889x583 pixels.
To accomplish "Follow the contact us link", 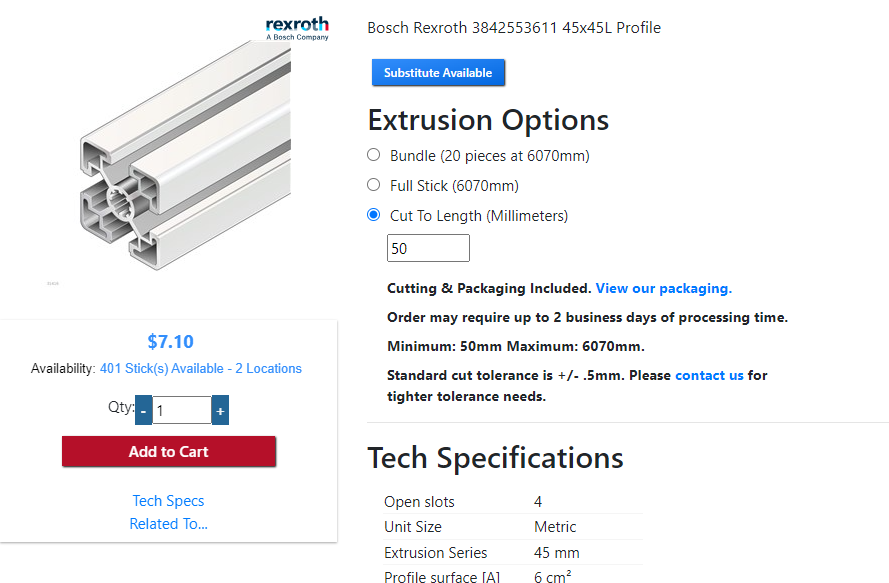I will (709, 376).
